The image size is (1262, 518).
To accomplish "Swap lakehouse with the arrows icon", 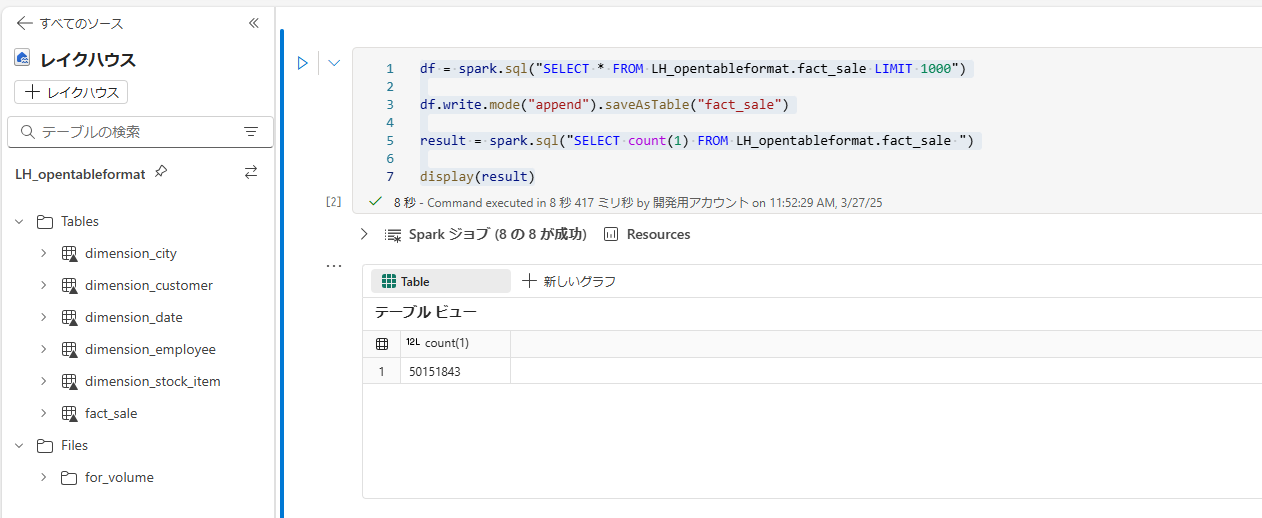I will pyautogui.click(x=251, y=172).
